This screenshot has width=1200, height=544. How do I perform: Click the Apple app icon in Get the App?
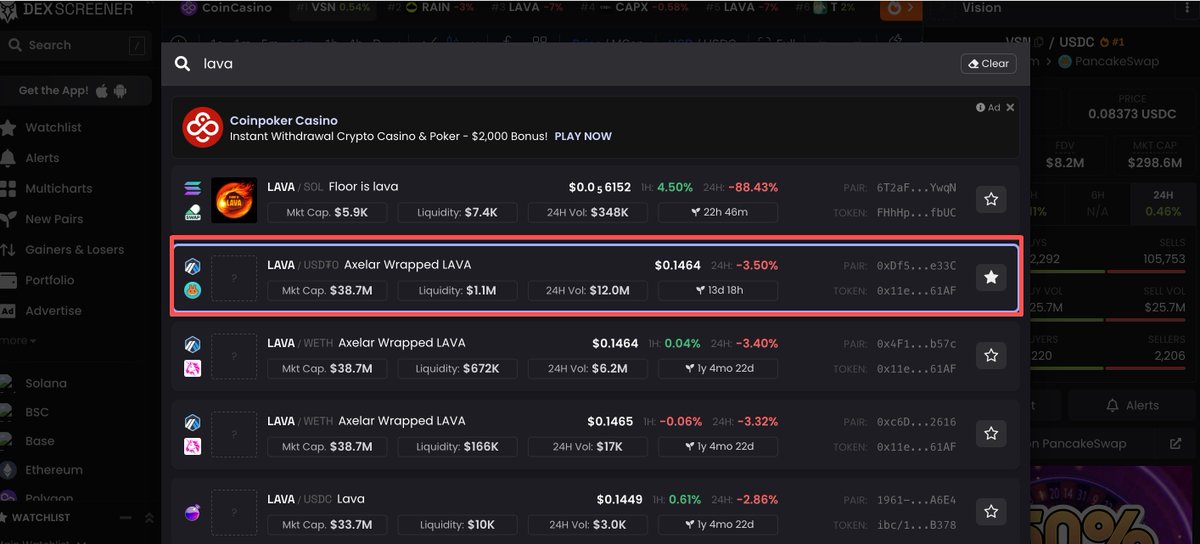click(x=101, y=90)
